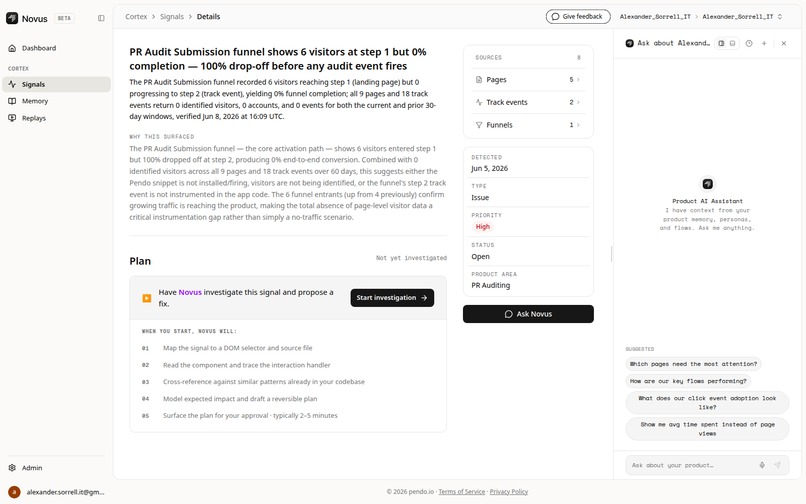Collapse the left sidebar panel icon
806x504 pixels.
pyautogui.click(x=101, y=18)
